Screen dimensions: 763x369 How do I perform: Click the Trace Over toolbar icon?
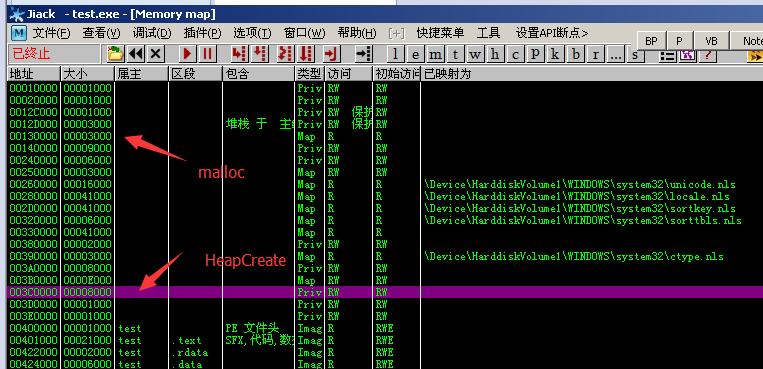coord(306,54)
